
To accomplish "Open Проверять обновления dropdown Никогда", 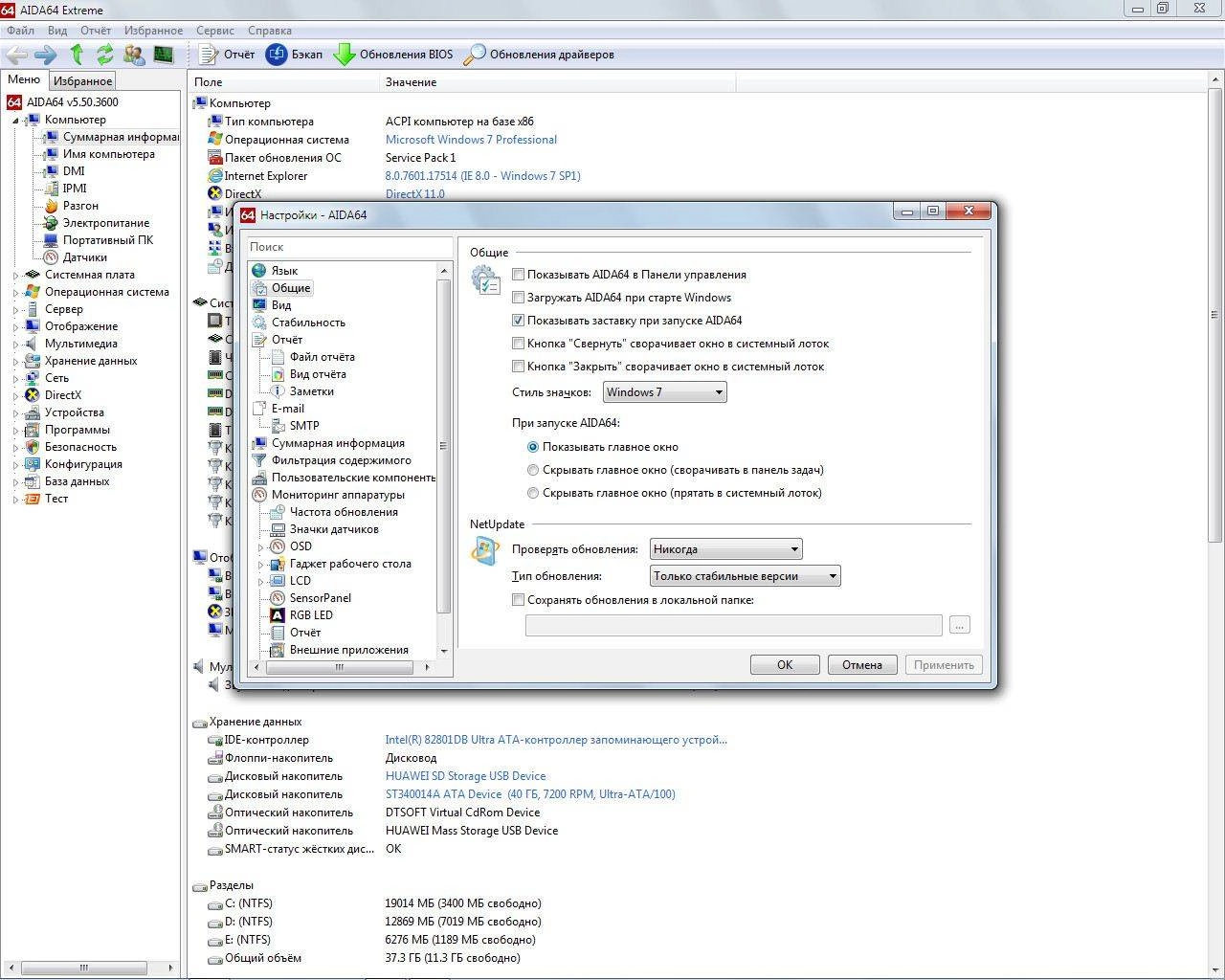I will tap(725, 549).
